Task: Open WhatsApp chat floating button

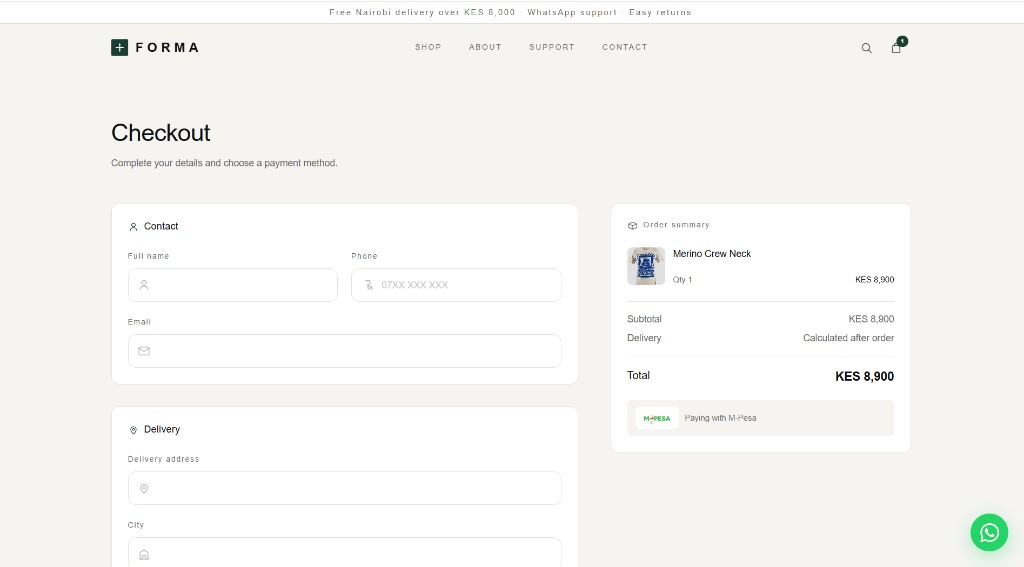Action: click(989, 532)
